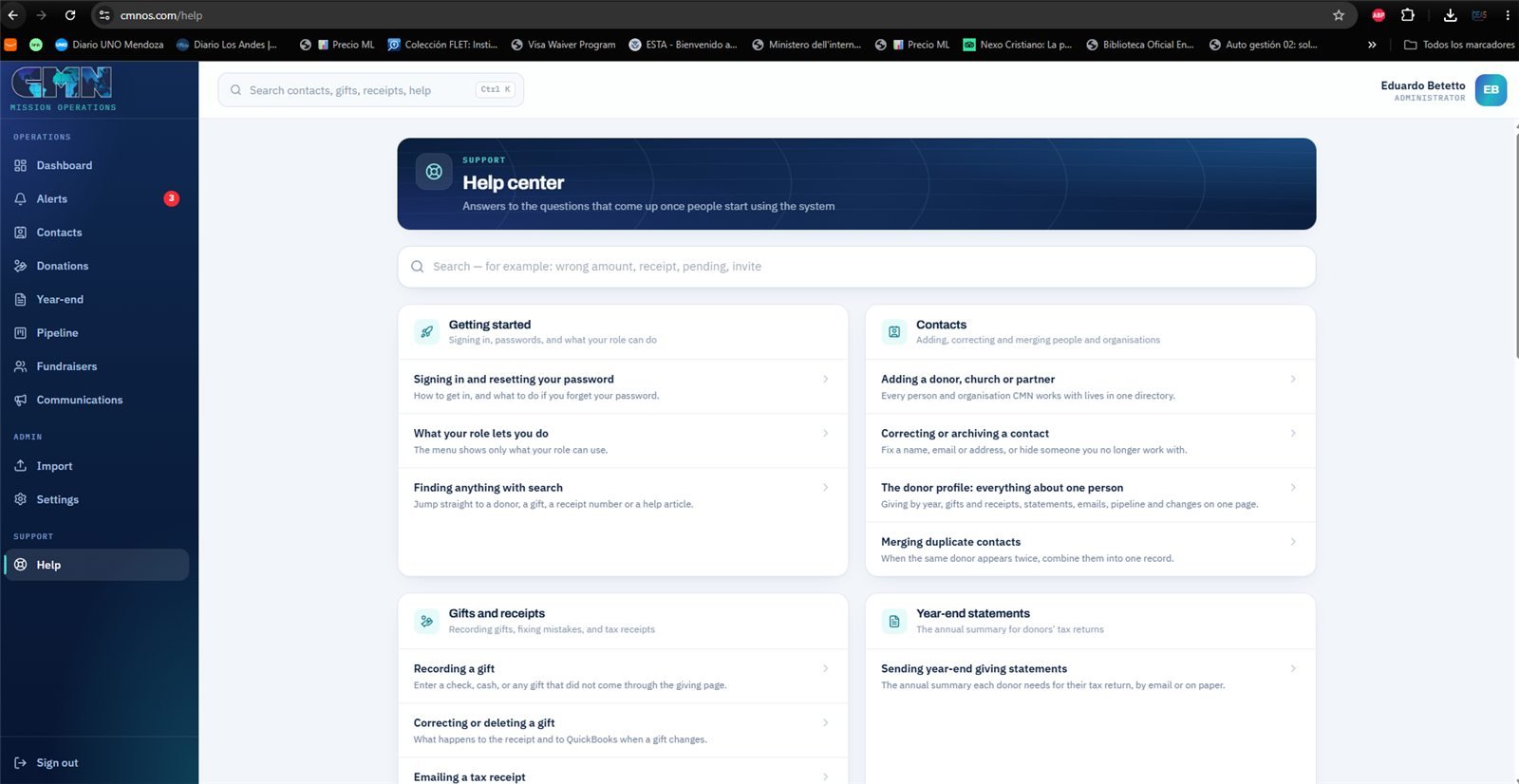Image resolution: width=1519 pixels, height=784 pixels.
Task: Click the Sign out arrow icon
Action: 21,763
